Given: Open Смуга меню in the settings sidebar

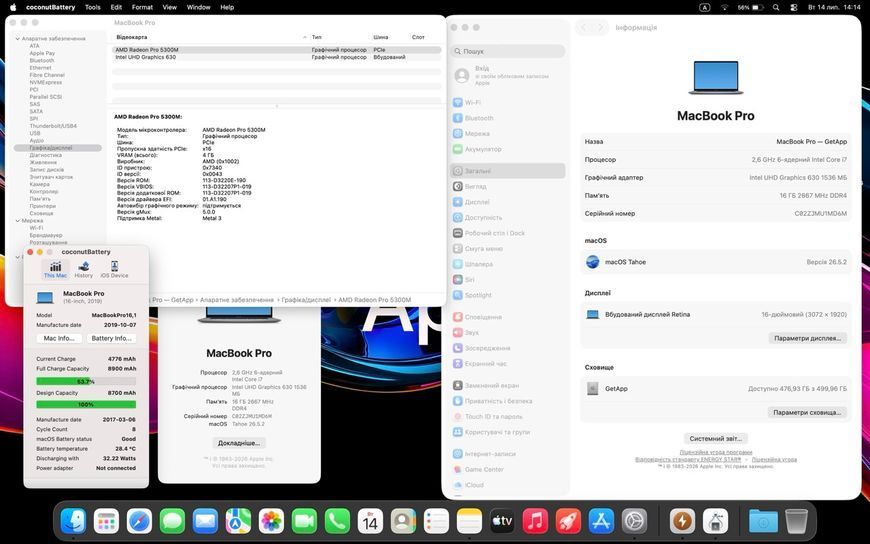Looking at the screenshot, I should [508, 249].
